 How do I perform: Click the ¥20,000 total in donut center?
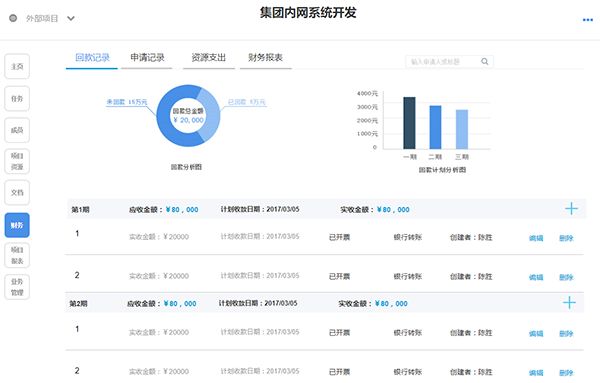188,120
